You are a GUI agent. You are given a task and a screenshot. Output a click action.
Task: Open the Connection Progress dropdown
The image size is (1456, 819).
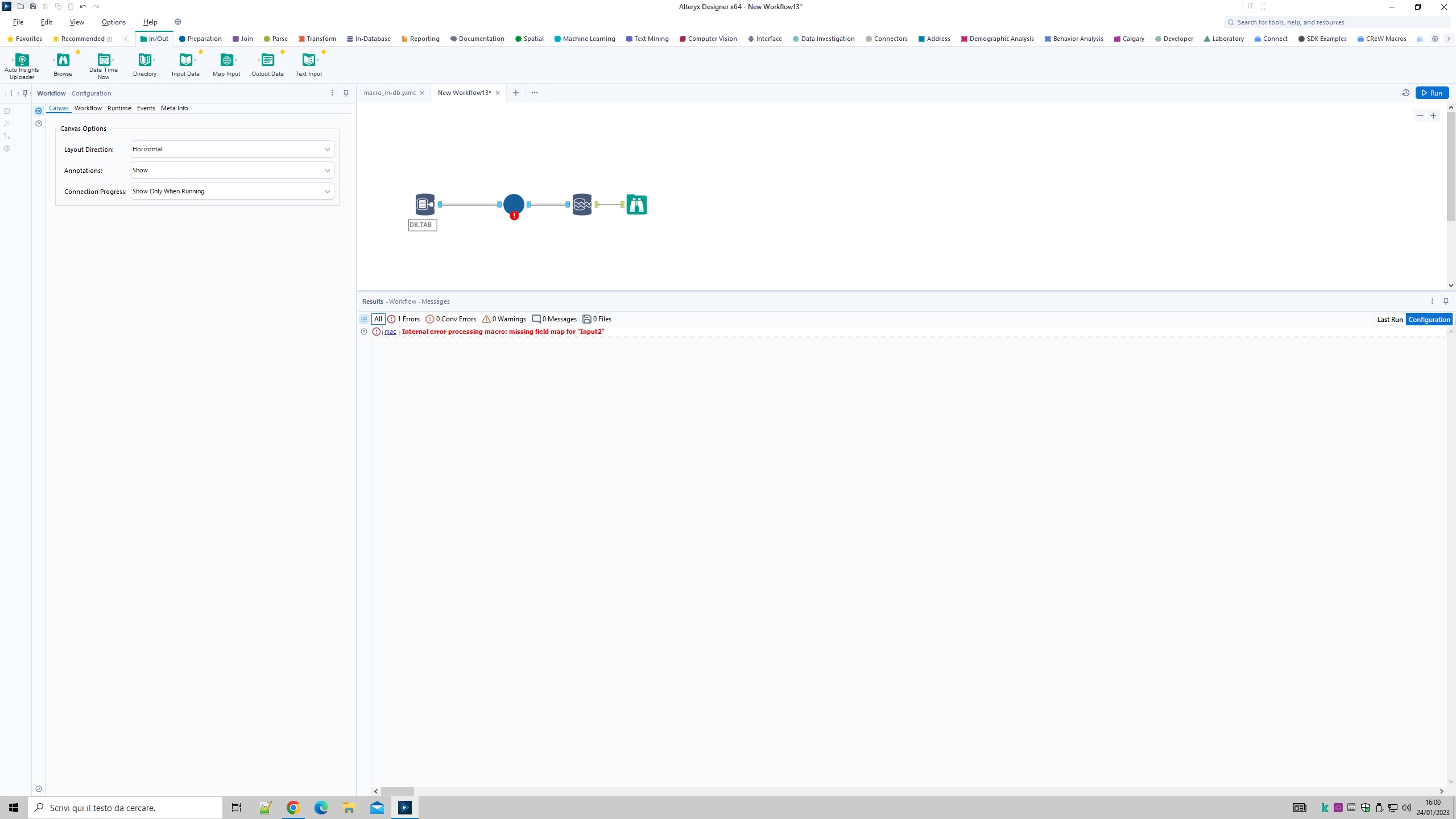coord(232,191)
